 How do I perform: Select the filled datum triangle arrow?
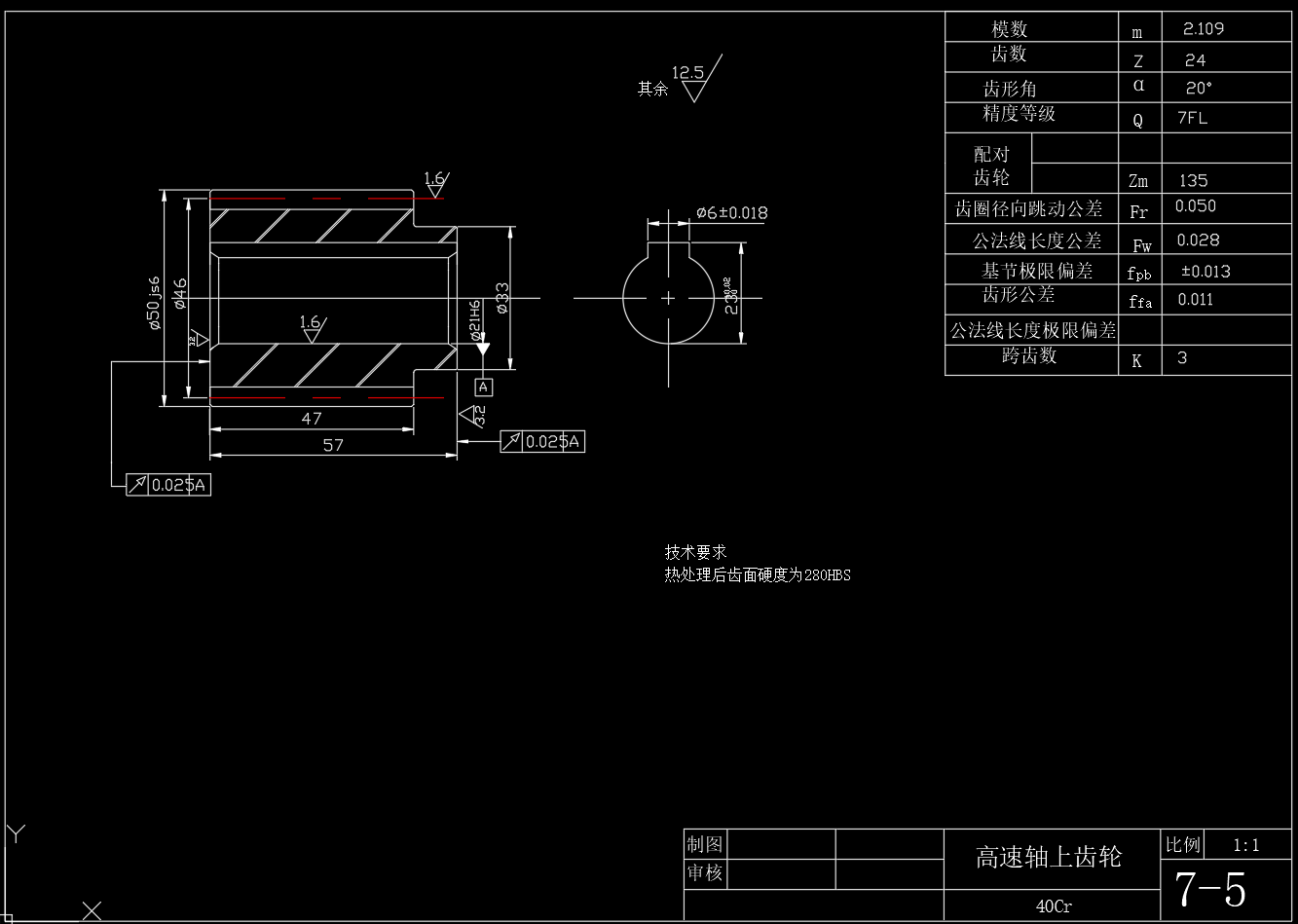coord(483,349)
